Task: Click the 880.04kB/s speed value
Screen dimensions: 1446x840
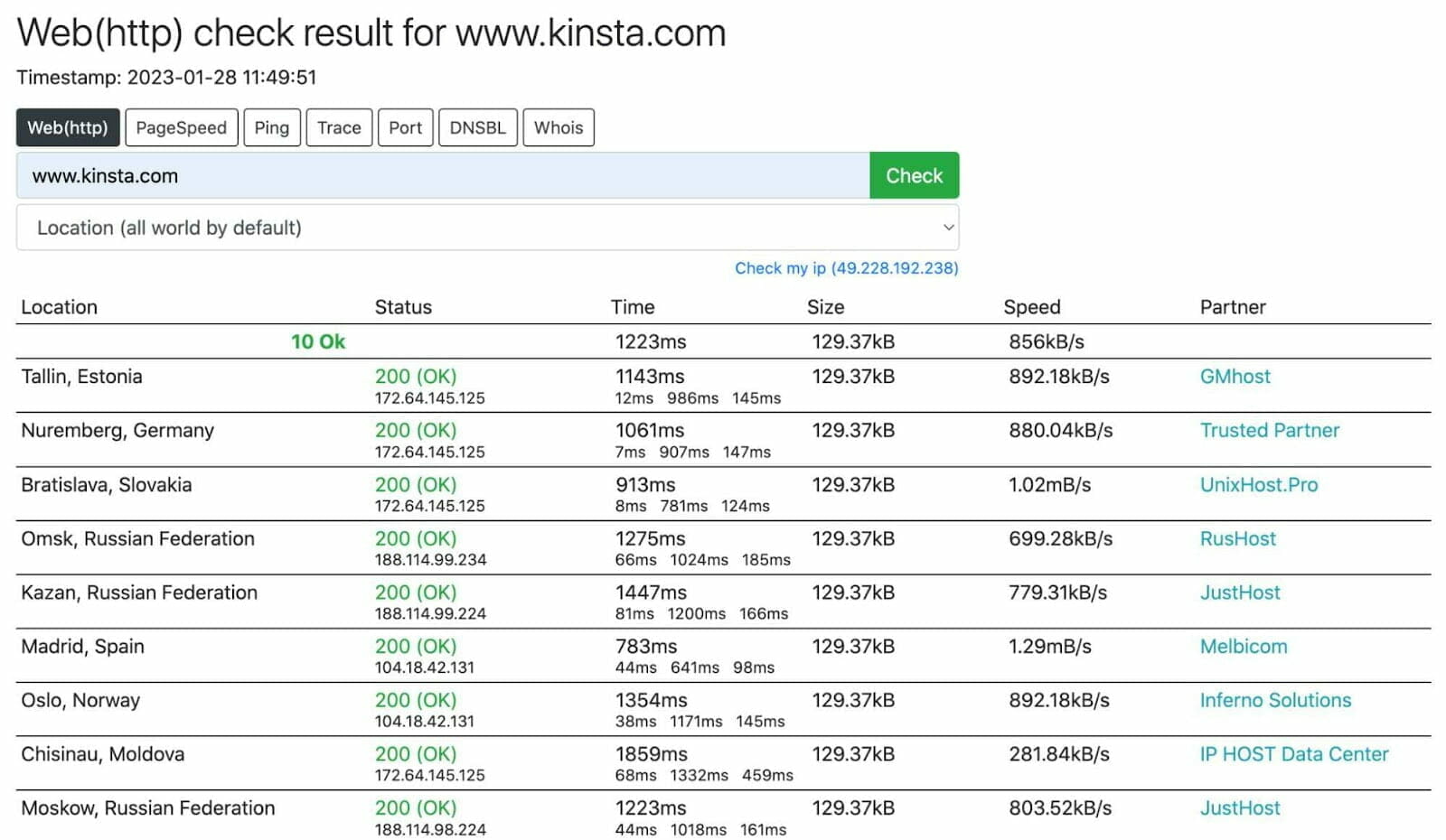Action: pyautogui.click(x=1061, y=430)
